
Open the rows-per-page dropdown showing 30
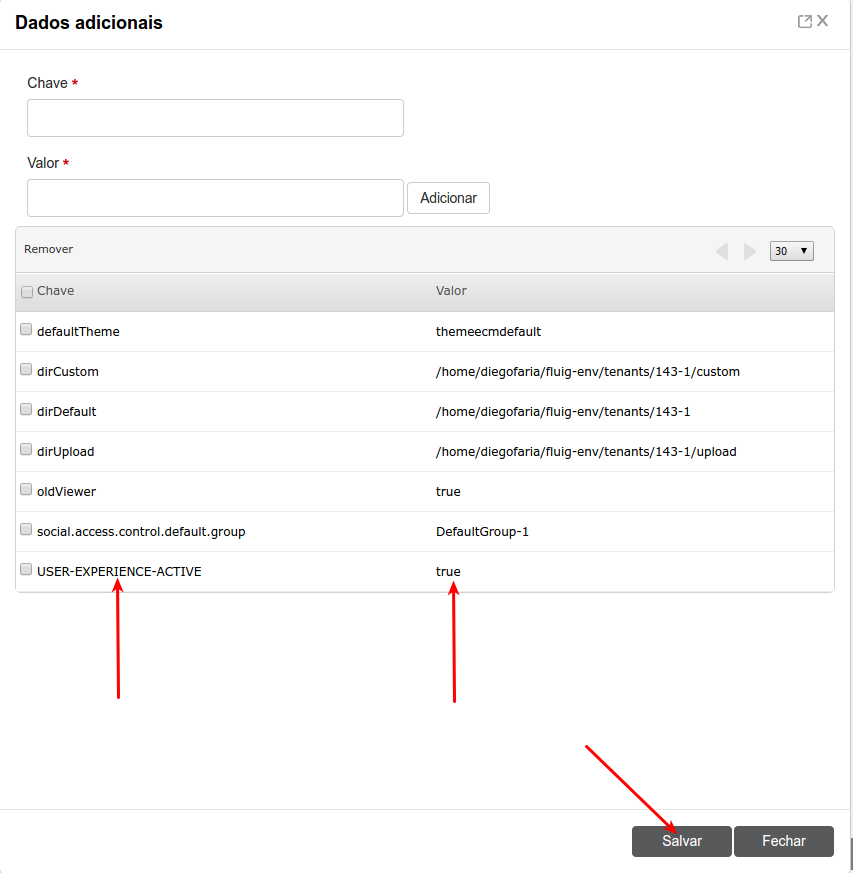791,251
